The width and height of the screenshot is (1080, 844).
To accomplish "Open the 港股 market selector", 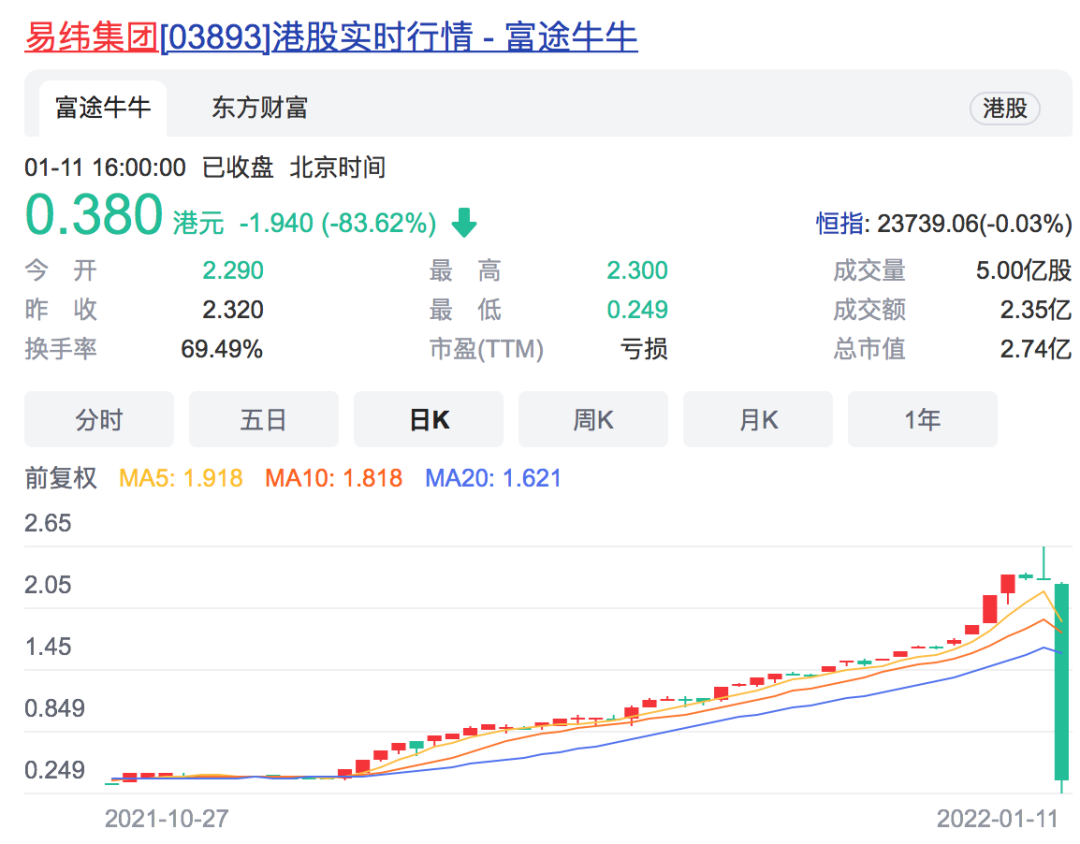I will point(1004,109).
